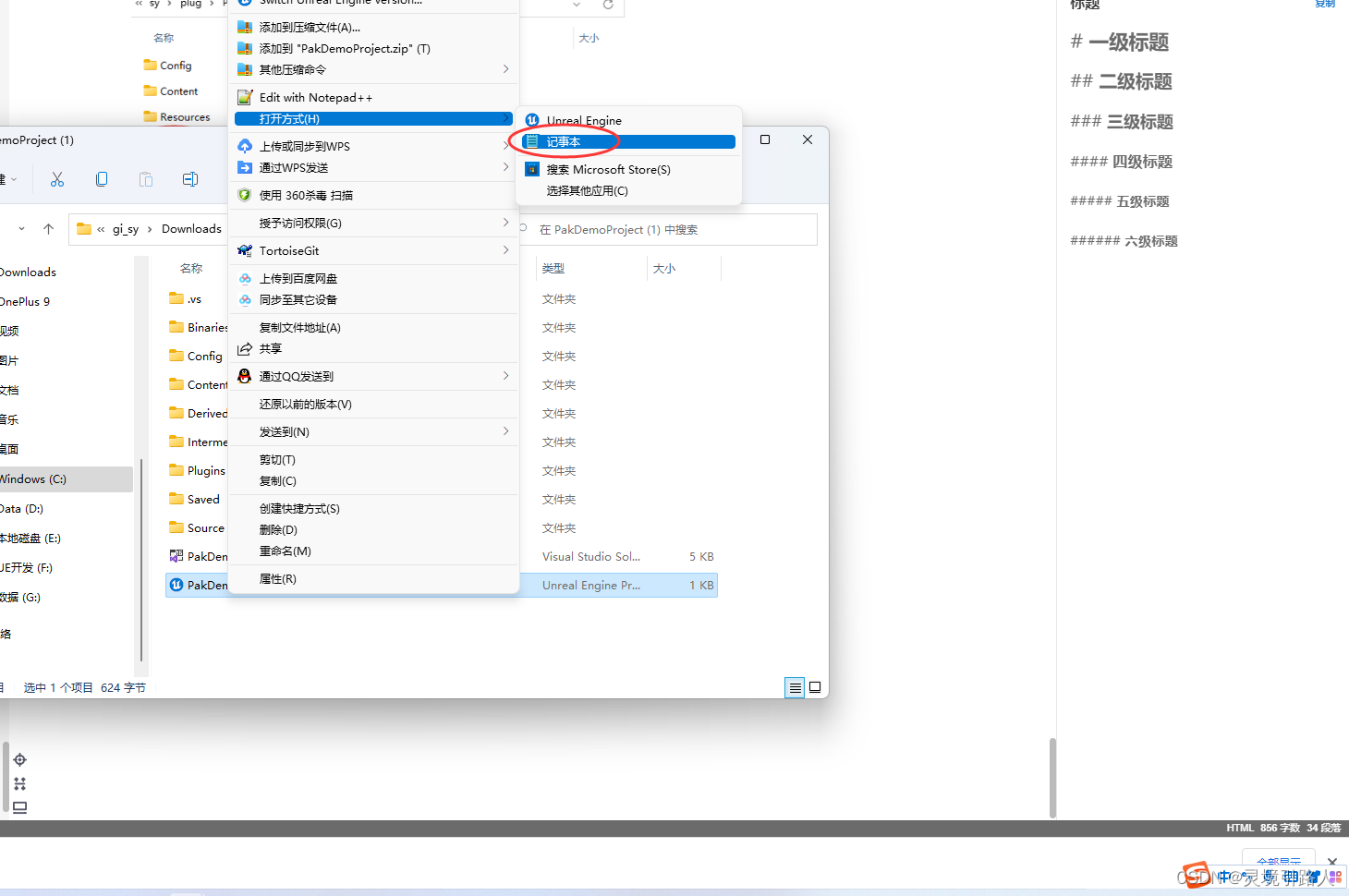Select Config folder in the background Explorer window
1349x896 pixels.
point(168,66)
